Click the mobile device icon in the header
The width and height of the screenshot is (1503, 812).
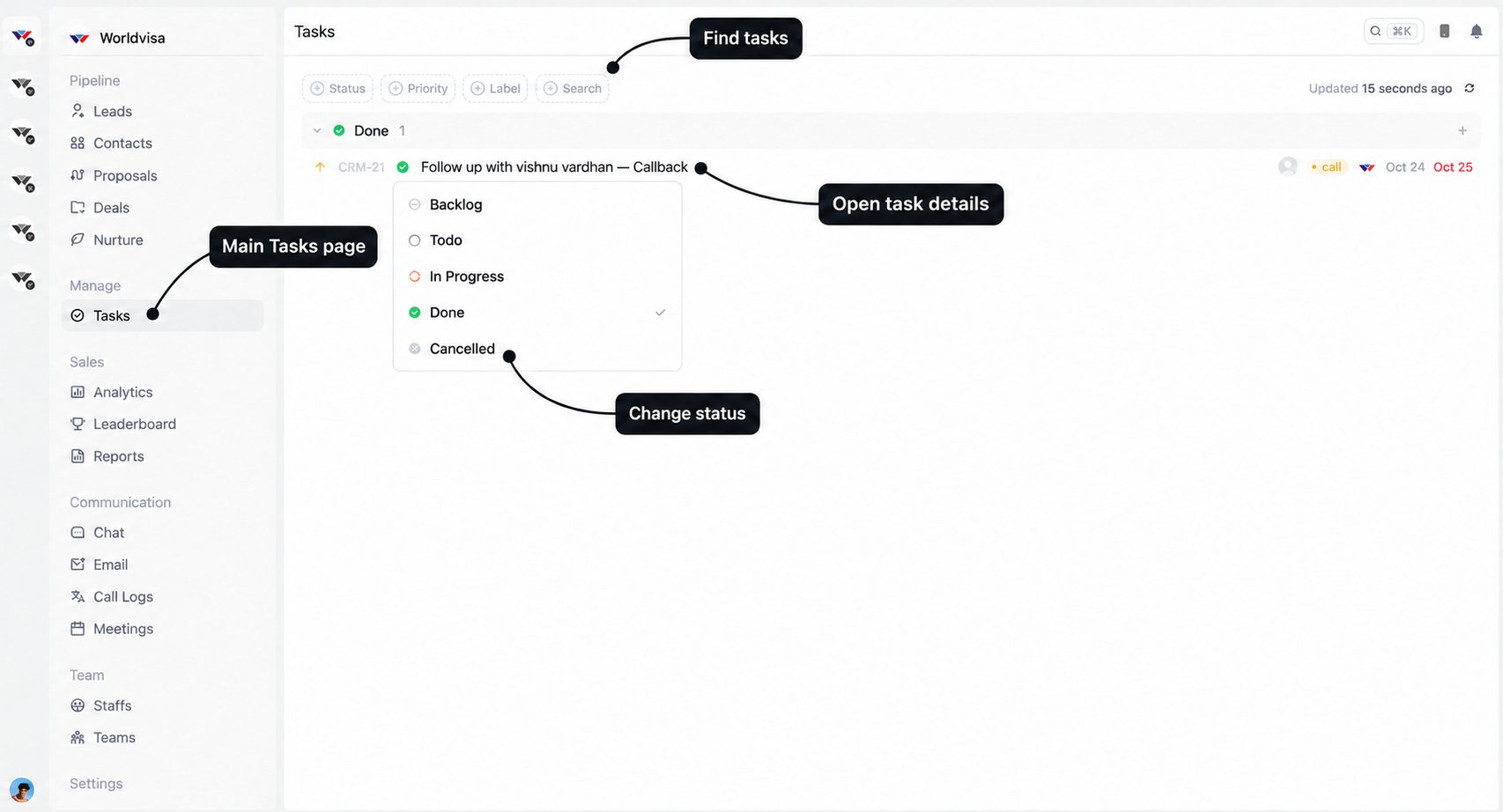click(1445, 32)
